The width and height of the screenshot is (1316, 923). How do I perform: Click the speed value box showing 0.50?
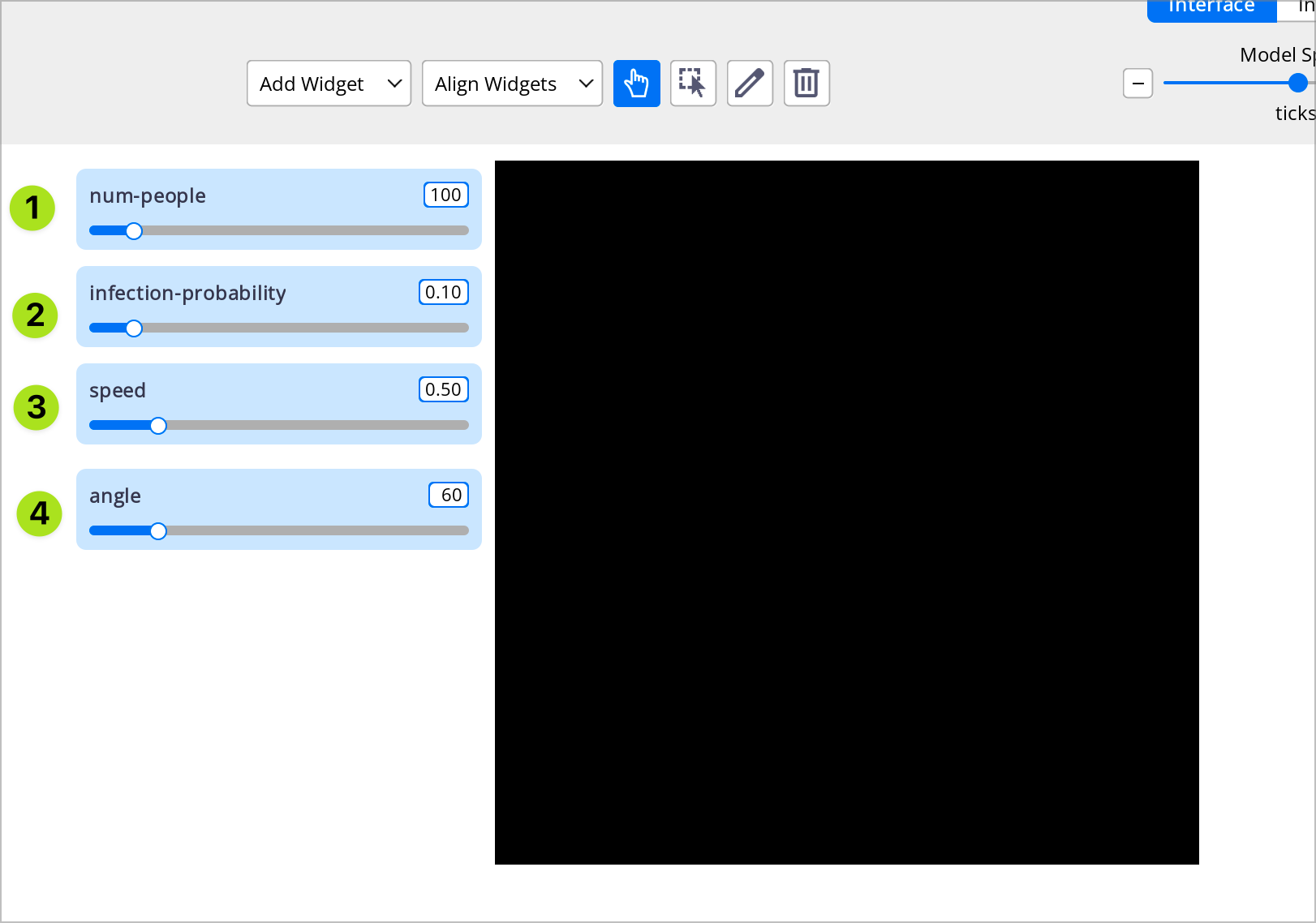(443, 389)
